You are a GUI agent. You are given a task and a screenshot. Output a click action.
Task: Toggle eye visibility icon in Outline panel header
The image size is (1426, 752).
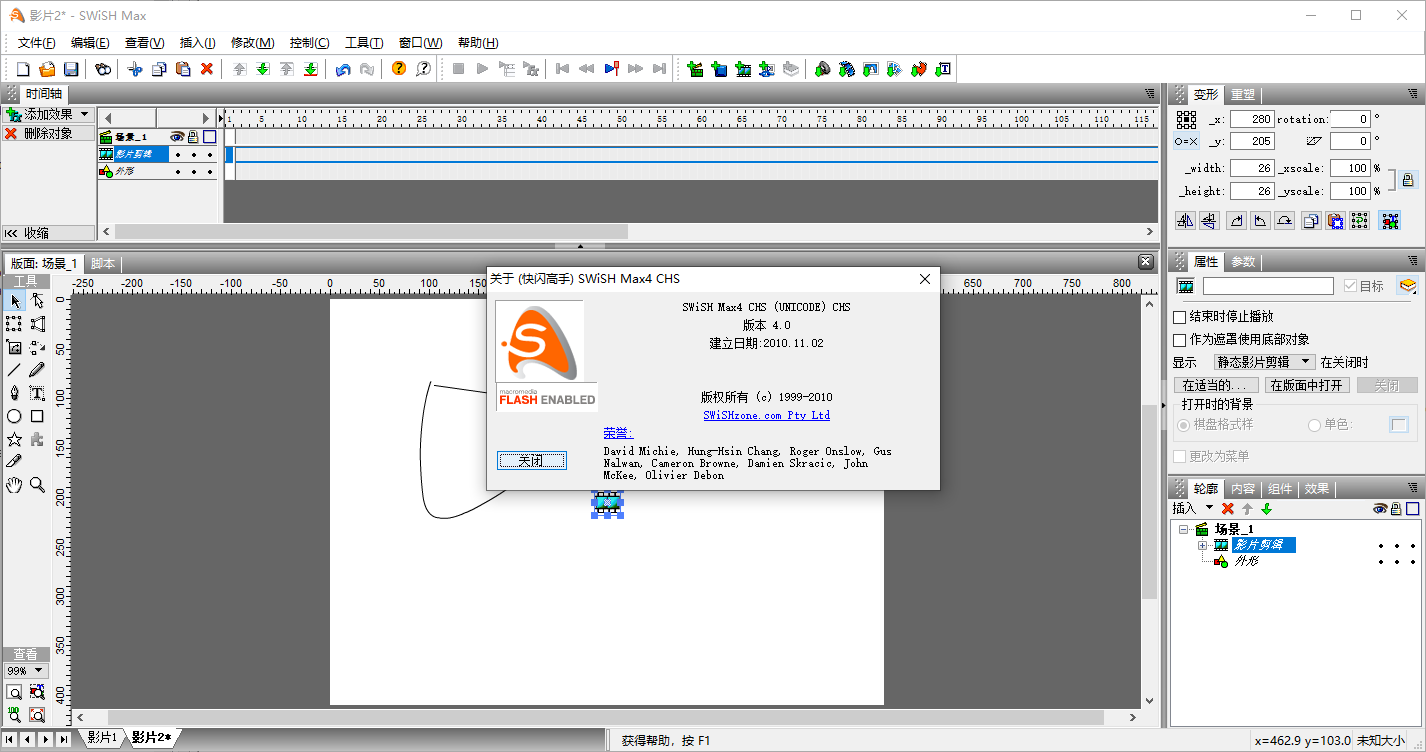(1380, 509)
